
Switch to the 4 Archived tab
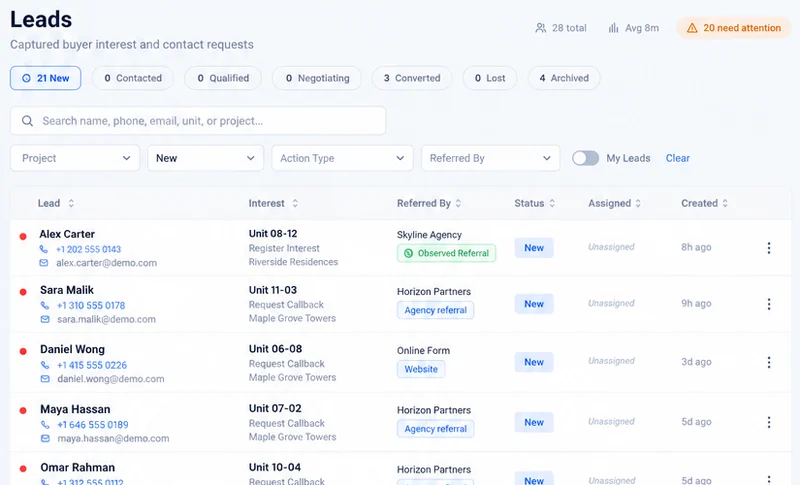[x=564, y=78]
